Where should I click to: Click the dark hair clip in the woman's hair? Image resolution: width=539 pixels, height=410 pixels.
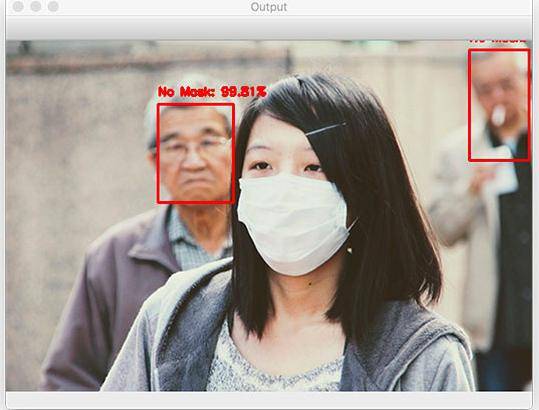click(325, 129)
